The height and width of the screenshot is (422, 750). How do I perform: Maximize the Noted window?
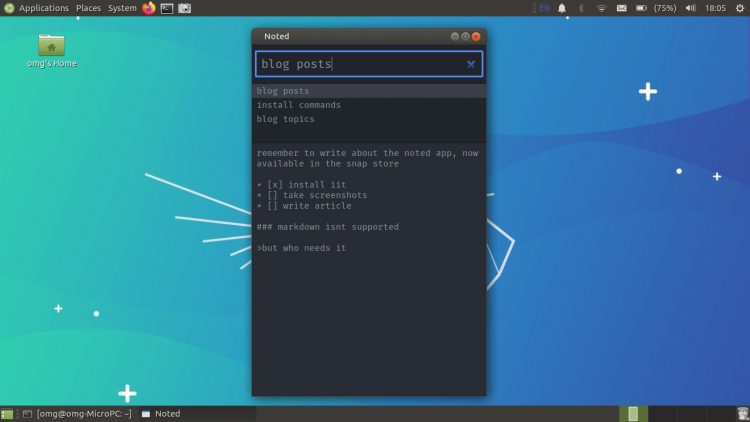[465, 36]
